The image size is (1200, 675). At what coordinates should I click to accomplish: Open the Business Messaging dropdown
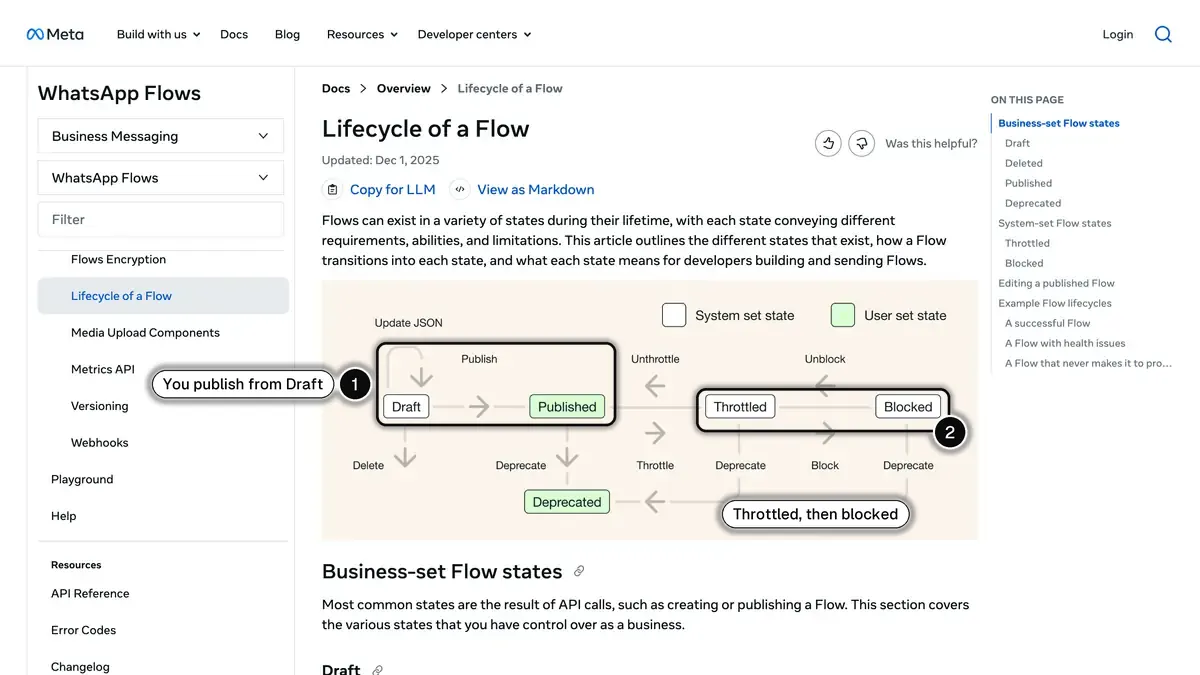[161, 136]
